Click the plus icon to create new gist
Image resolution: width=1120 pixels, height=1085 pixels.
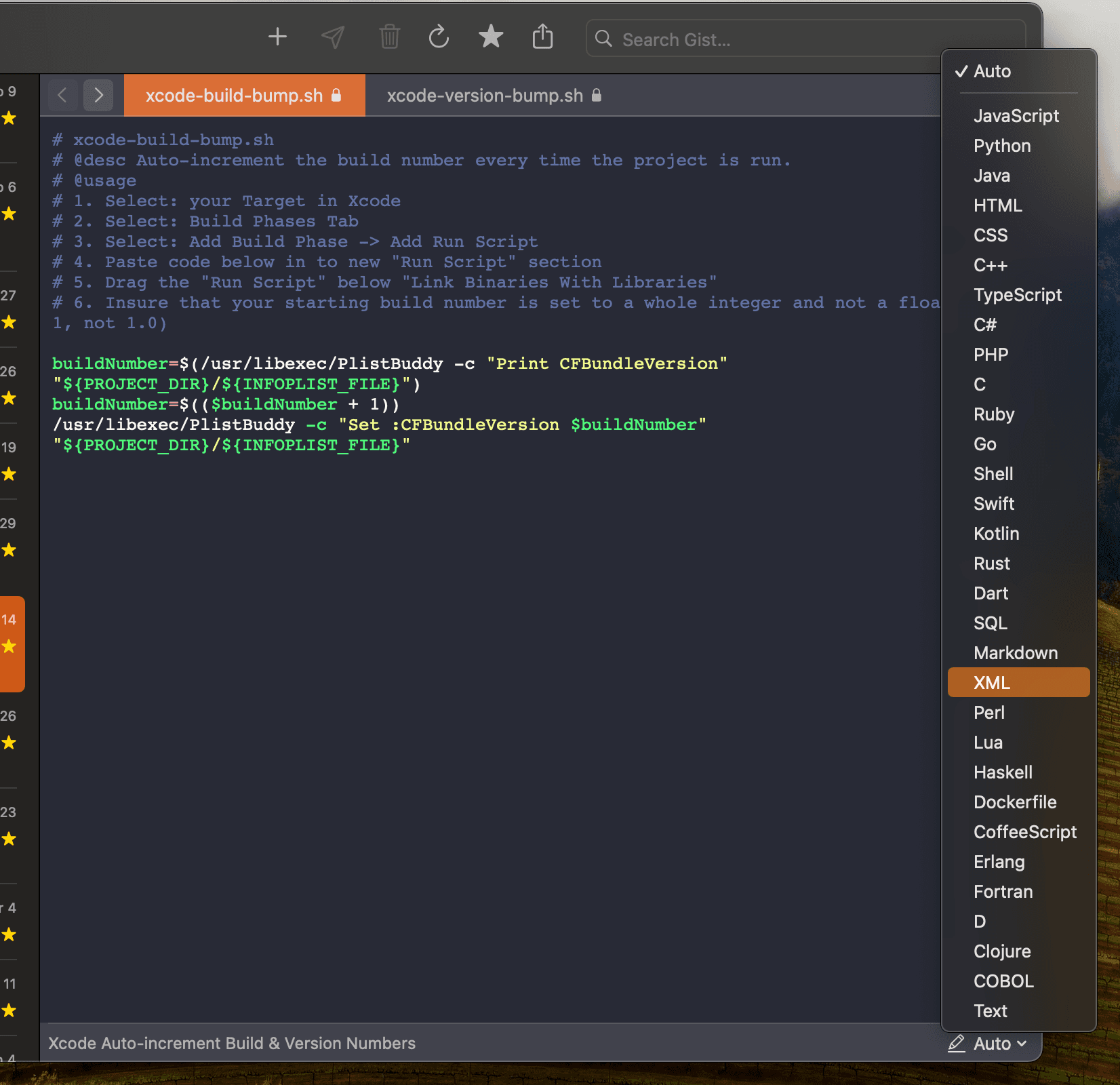[x=277, y=37]
